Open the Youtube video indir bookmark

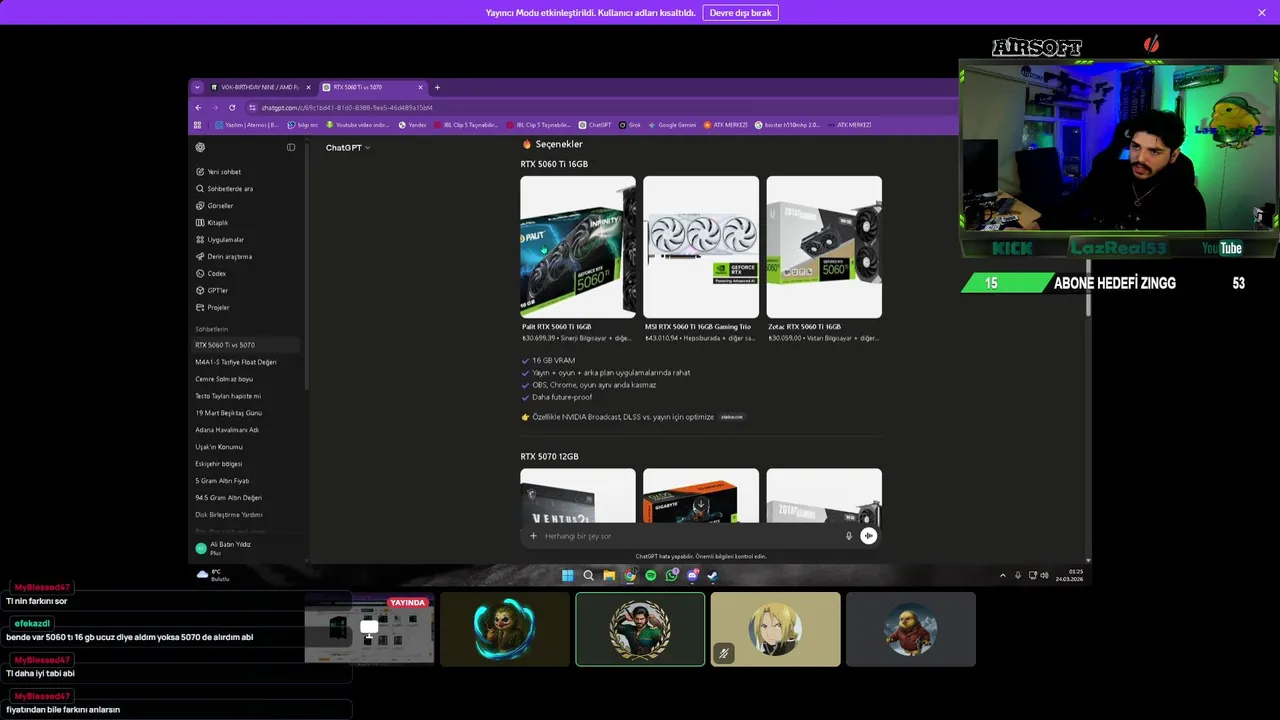click(x=358, y=125)
